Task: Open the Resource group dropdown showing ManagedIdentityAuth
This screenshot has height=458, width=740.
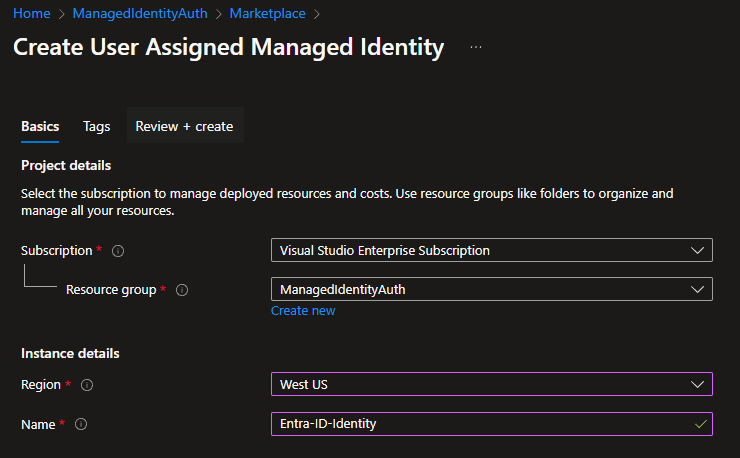Action: [x=491, y=289]
